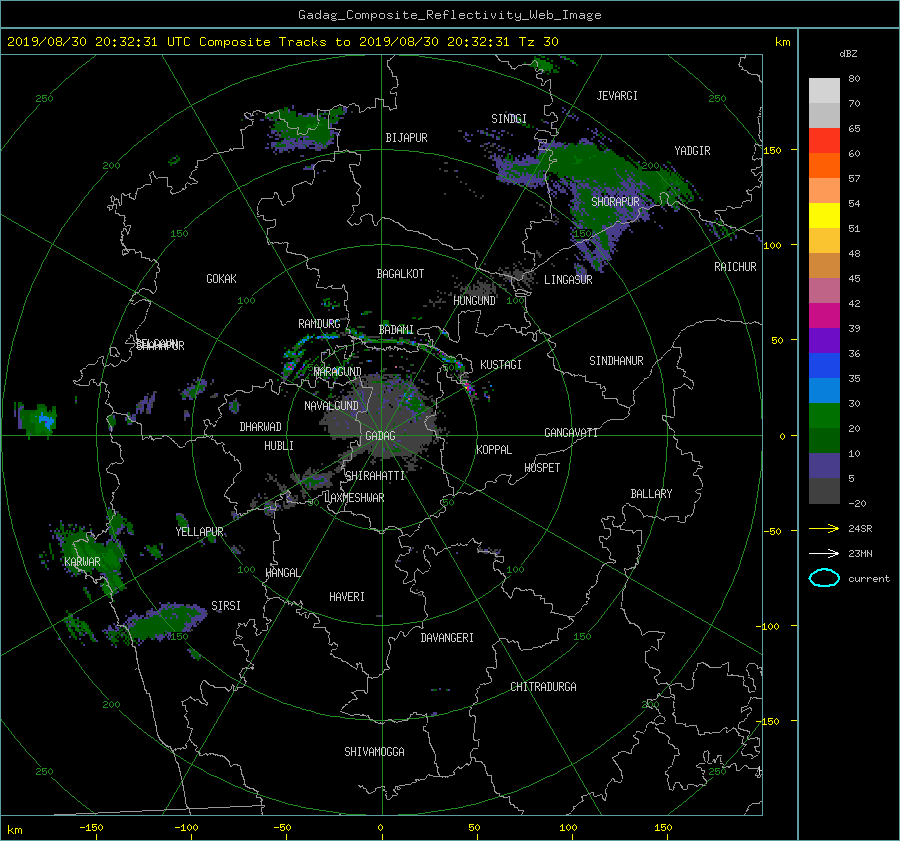Click the Gadag Composite Reflectivity title text
This screenshot has height=841, width=900.
click(449, 15)
